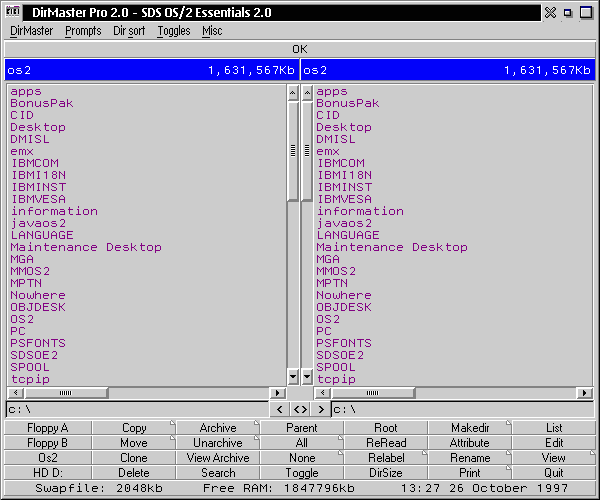600x500 pixels.
Task: Click the None selection button
Action: (302, 458)
